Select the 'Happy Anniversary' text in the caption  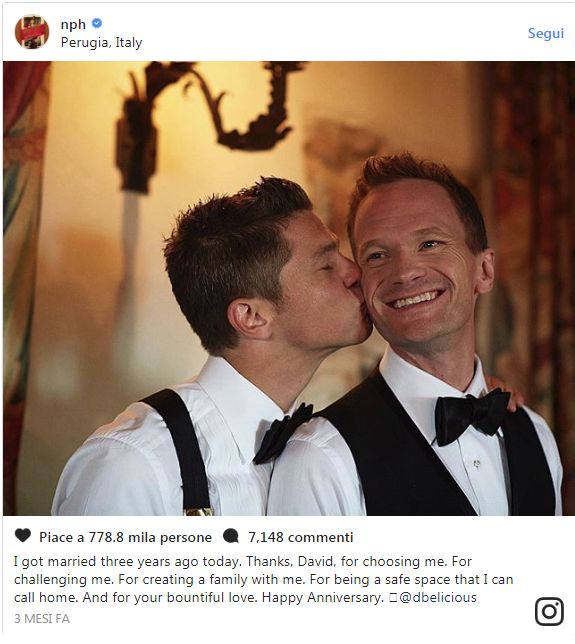coord(322,597)
